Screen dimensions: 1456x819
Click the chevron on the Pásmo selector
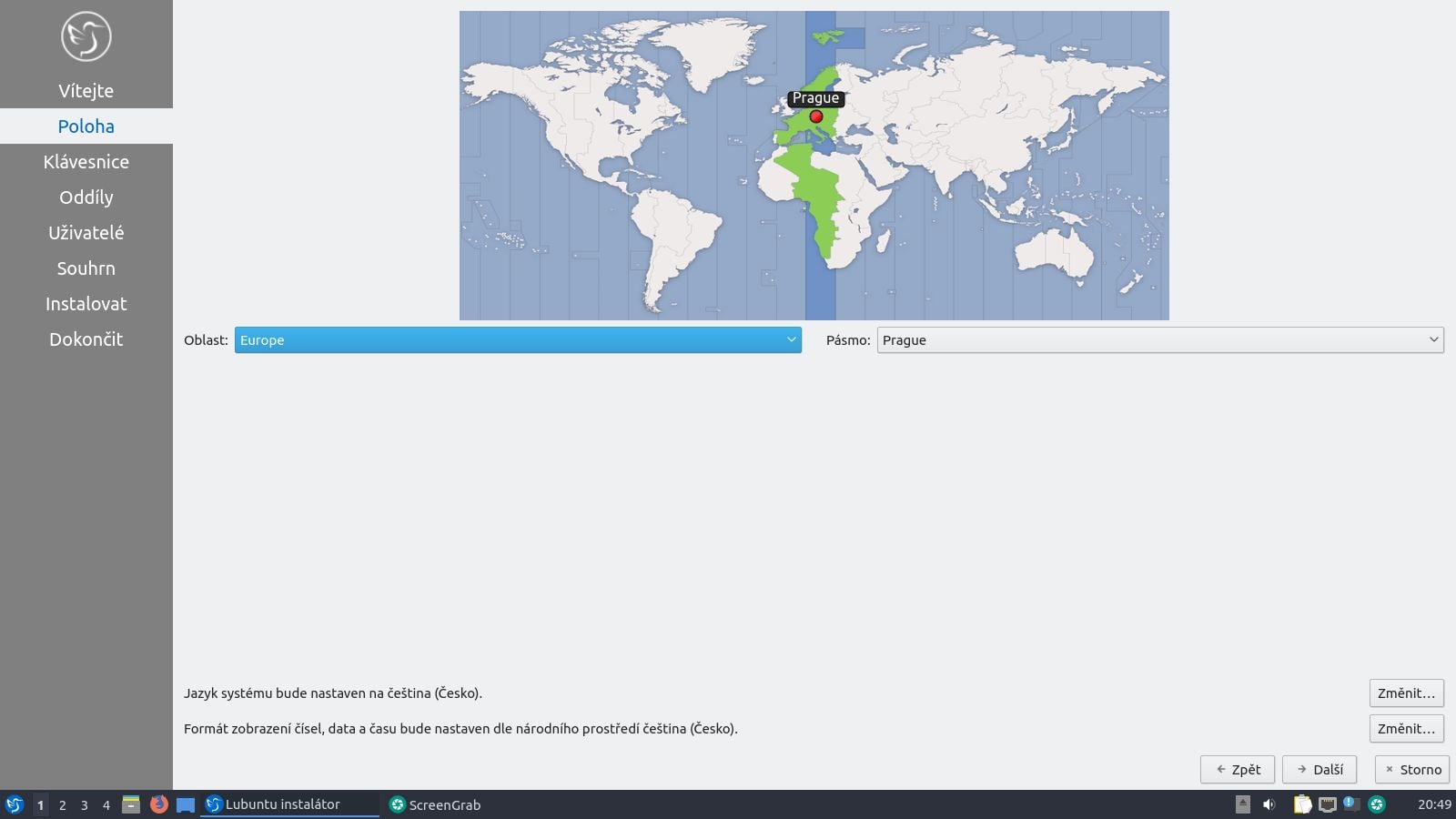1436,339
